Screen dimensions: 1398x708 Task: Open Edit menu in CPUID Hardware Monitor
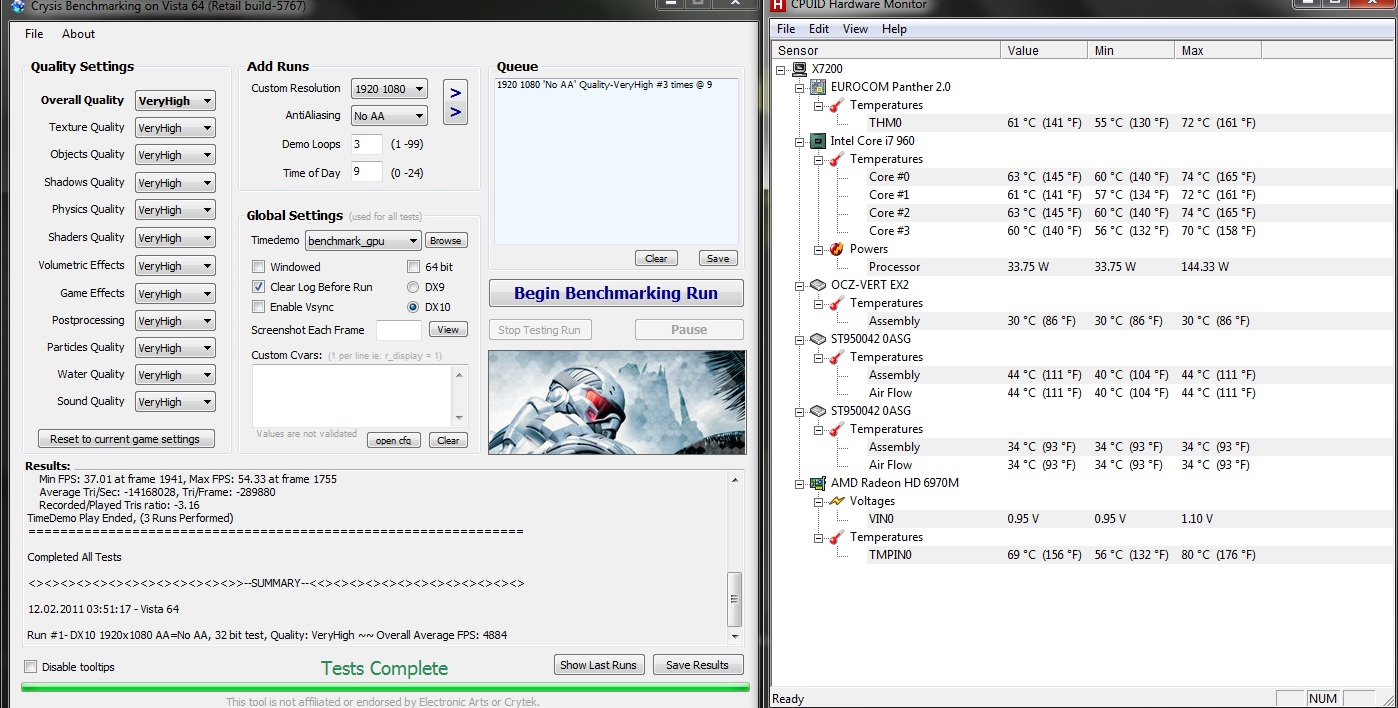click(819, 29)
